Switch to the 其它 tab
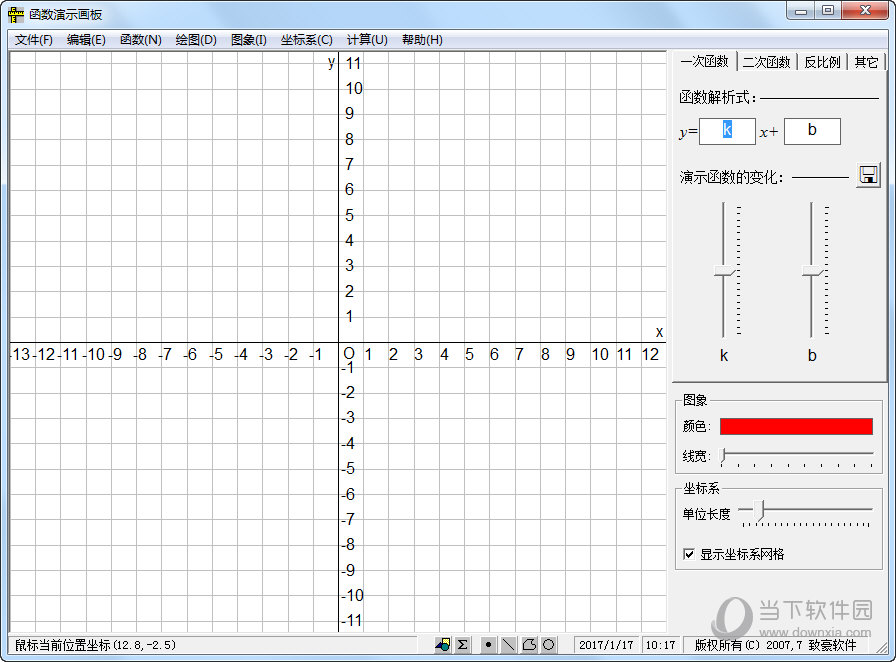The image size is (896, 662). point(866,62)
